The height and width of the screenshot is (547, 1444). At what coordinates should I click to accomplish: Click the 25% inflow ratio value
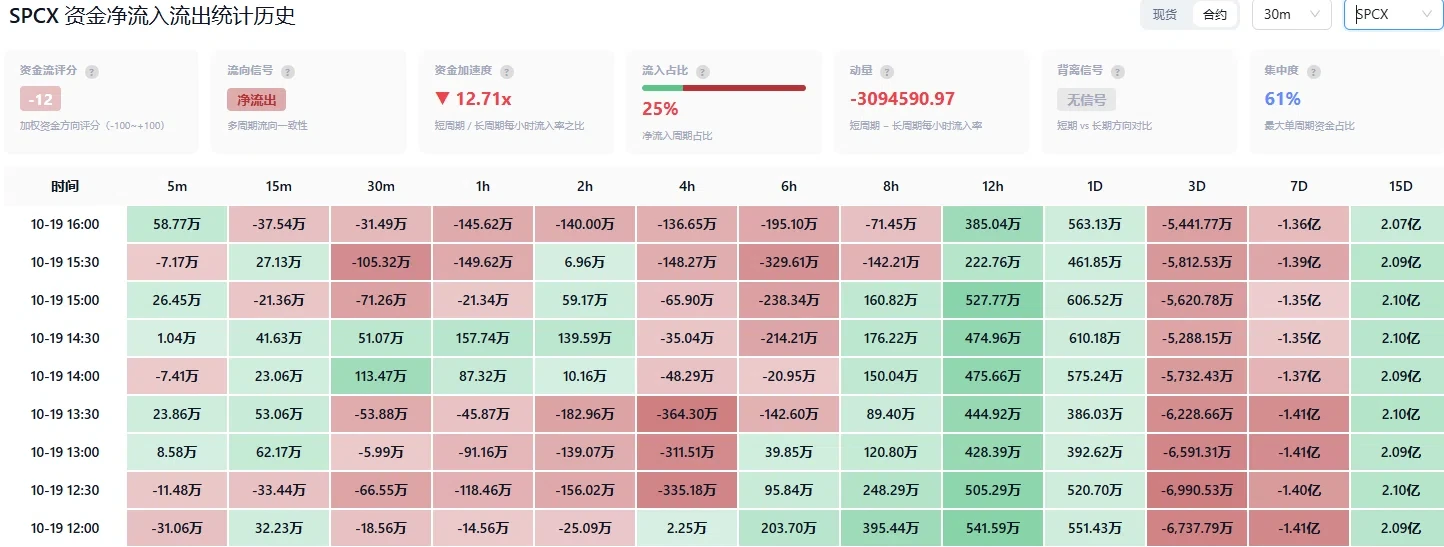point(660,108)
